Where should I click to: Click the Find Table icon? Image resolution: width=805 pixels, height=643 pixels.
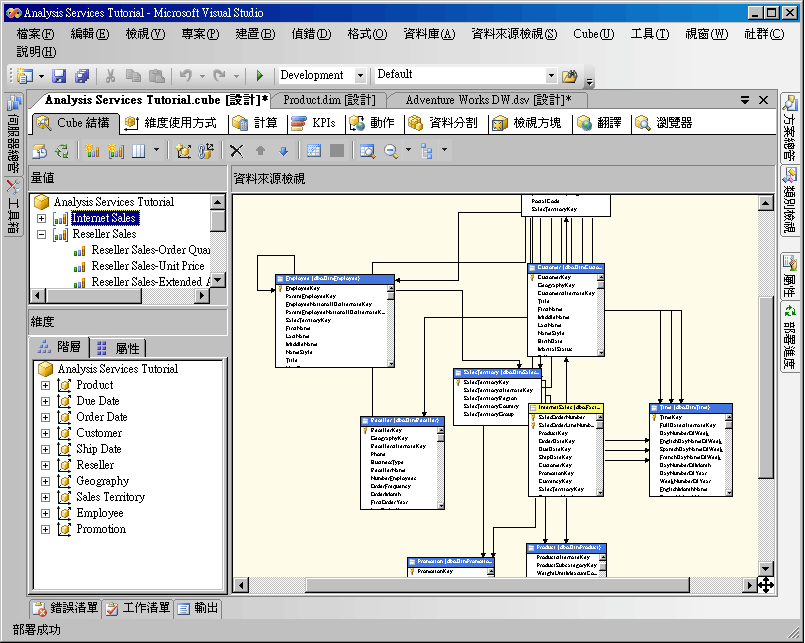(368, 151)
